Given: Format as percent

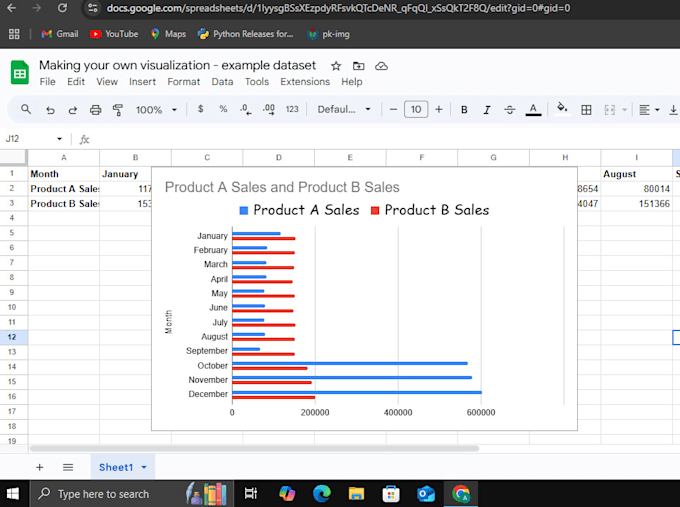Looking at the screenshot, I should click(x=223, y=109).
